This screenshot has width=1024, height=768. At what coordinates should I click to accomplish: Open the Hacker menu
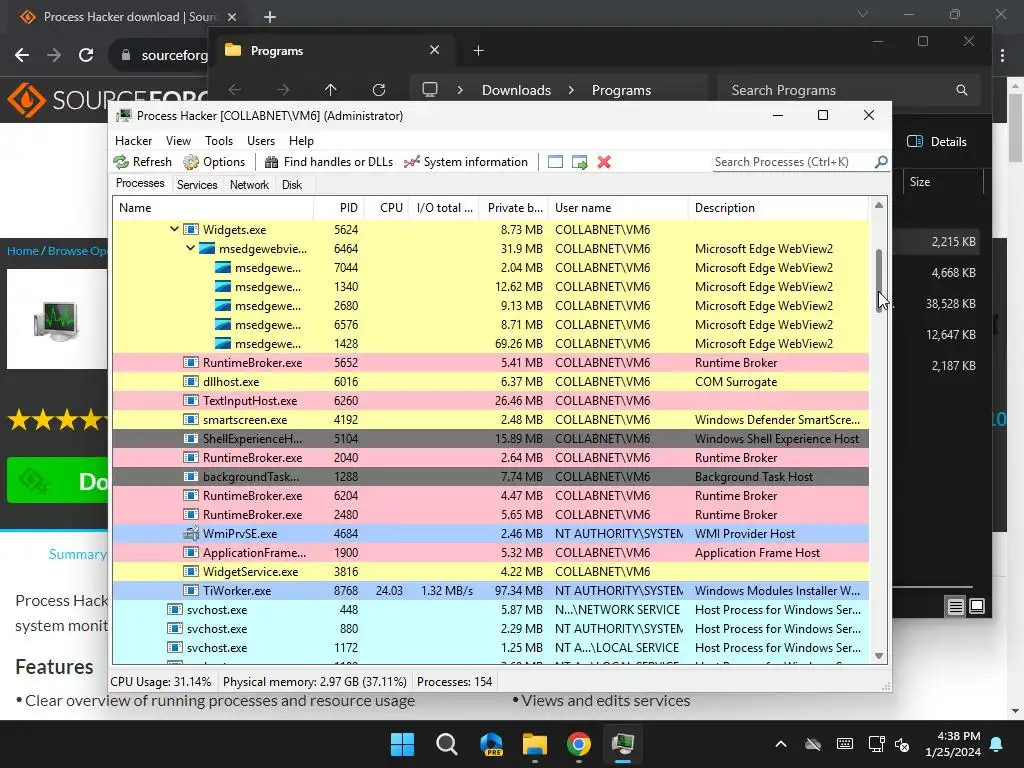(x=133, y=141)
